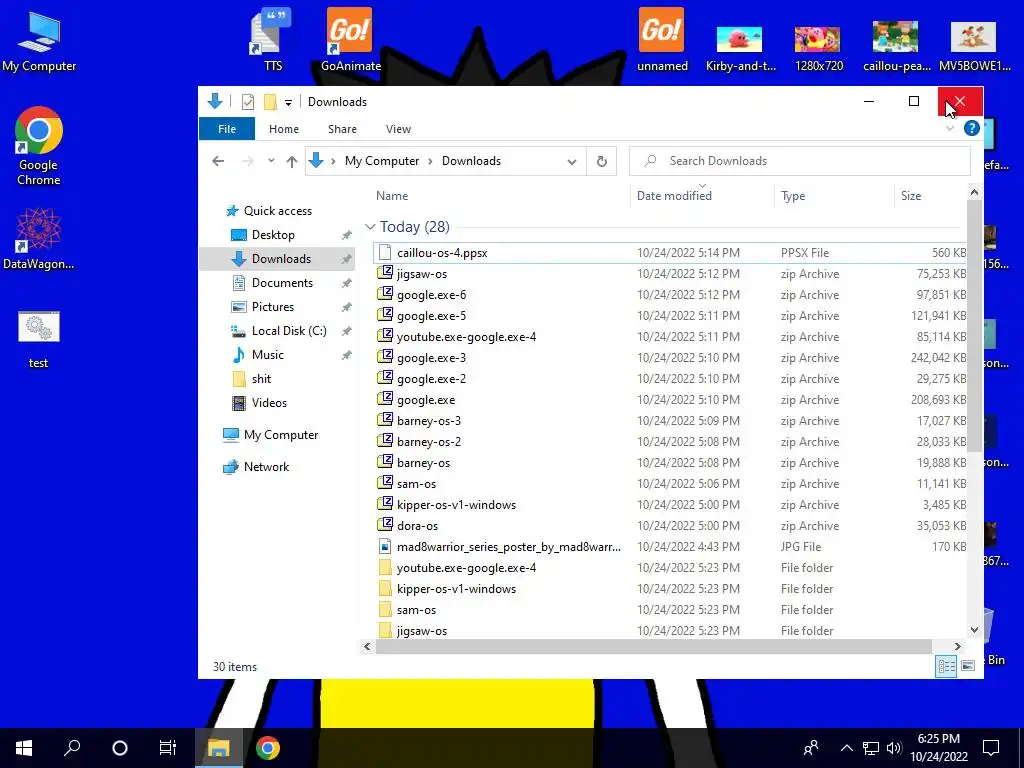Click the Search Downloads field
1024x768 pixels.
(x=799, y=161)
